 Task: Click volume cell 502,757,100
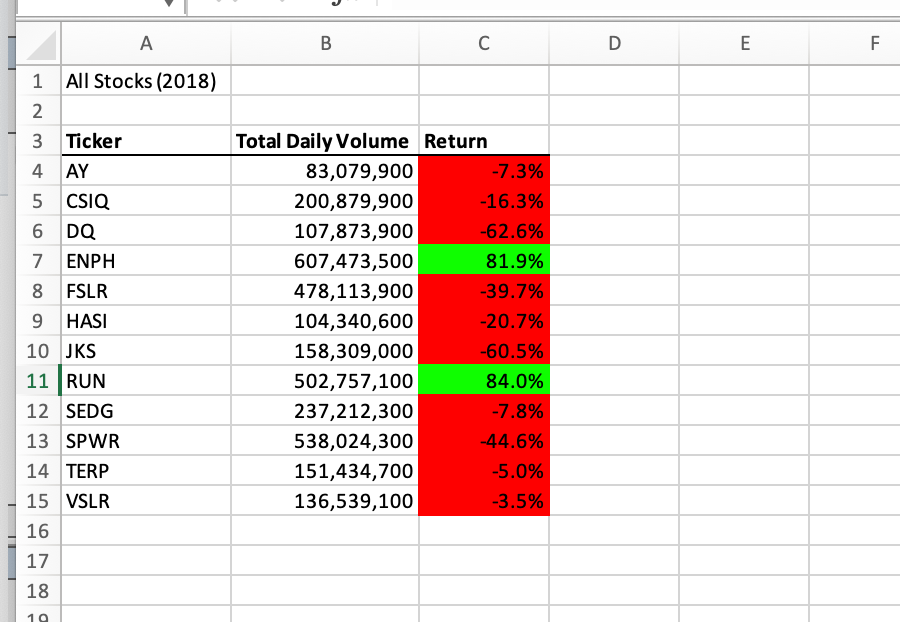point(325,380)
